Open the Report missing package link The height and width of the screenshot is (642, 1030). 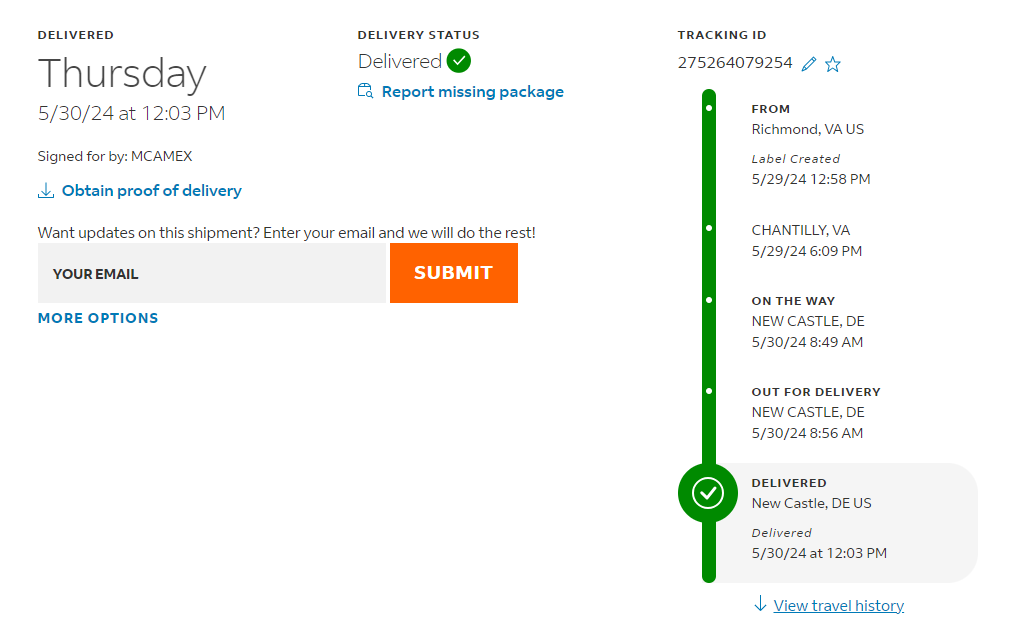point(472,92)
